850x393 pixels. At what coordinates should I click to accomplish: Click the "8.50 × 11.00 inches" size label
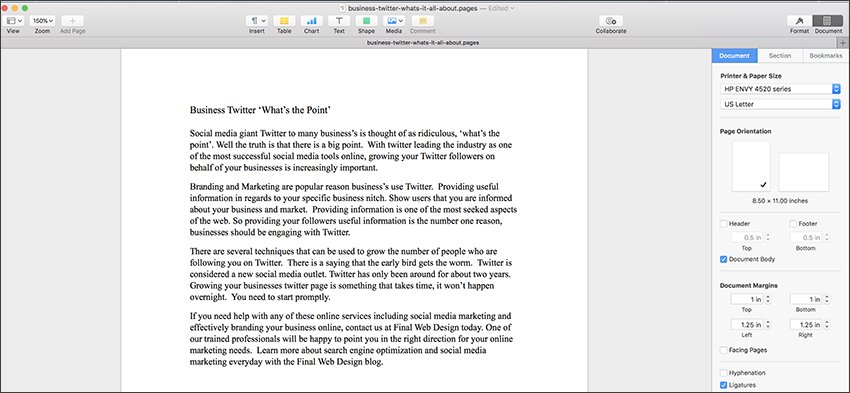pyautogui.click(x=780, y=201)
